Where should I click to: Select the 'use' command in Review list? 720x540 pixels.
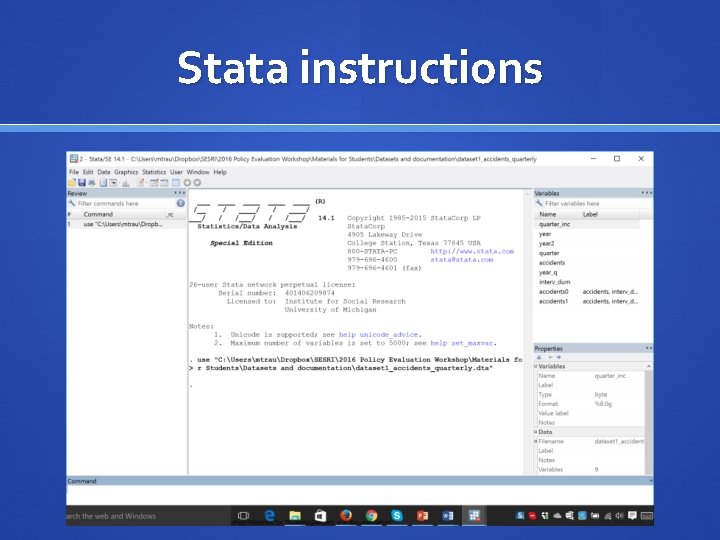click(x=127, y=225)
